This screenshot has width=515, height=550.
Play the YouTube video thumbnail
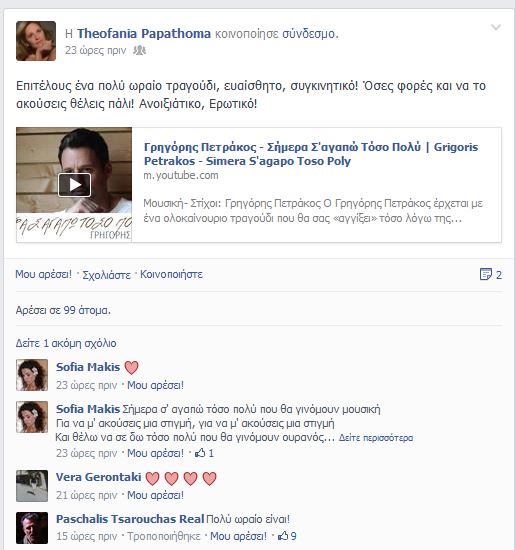(74, 185)
